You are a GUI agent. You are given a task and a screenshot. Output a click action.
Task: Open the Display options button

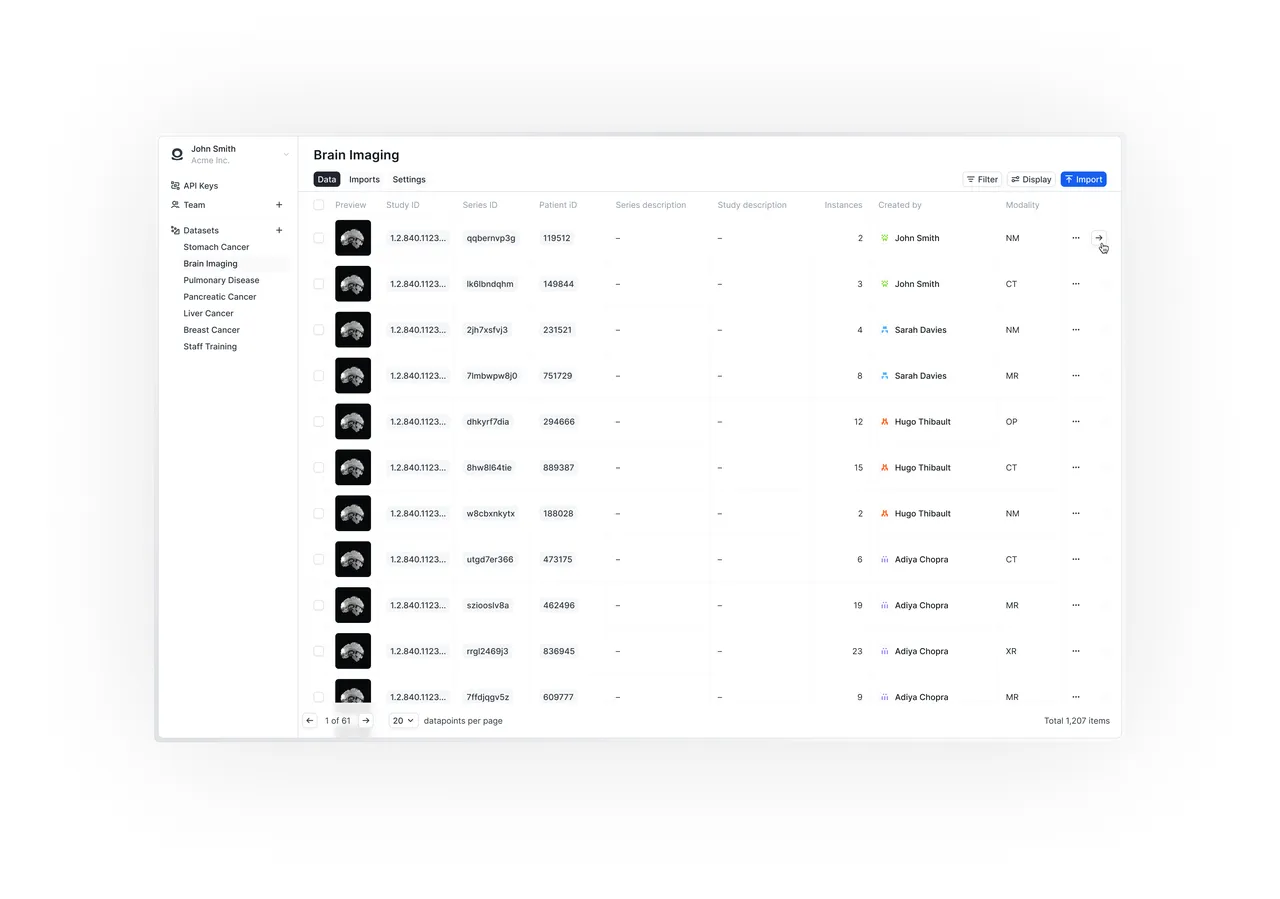click(1031, 180)
